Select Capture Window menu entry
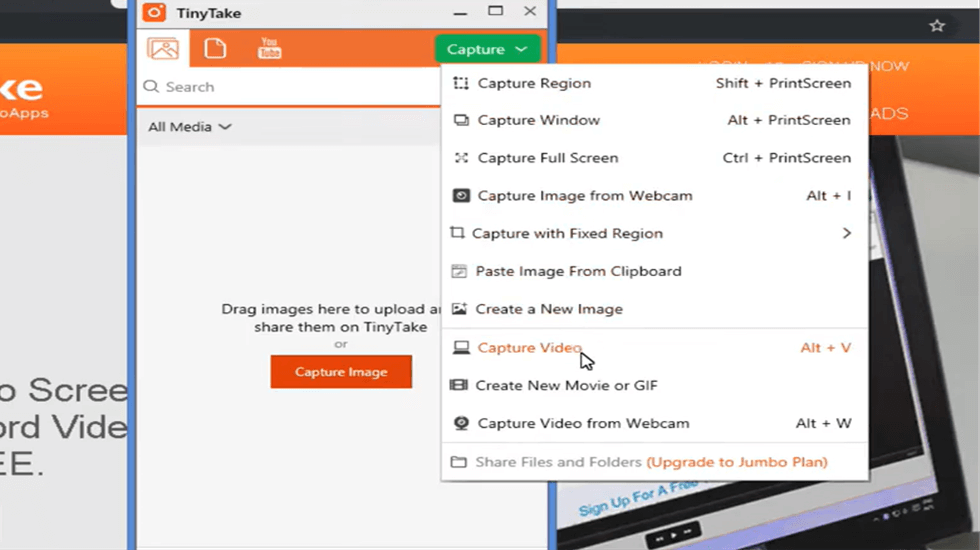The width and height of the screenshot is (980, 550). [654, 120]
